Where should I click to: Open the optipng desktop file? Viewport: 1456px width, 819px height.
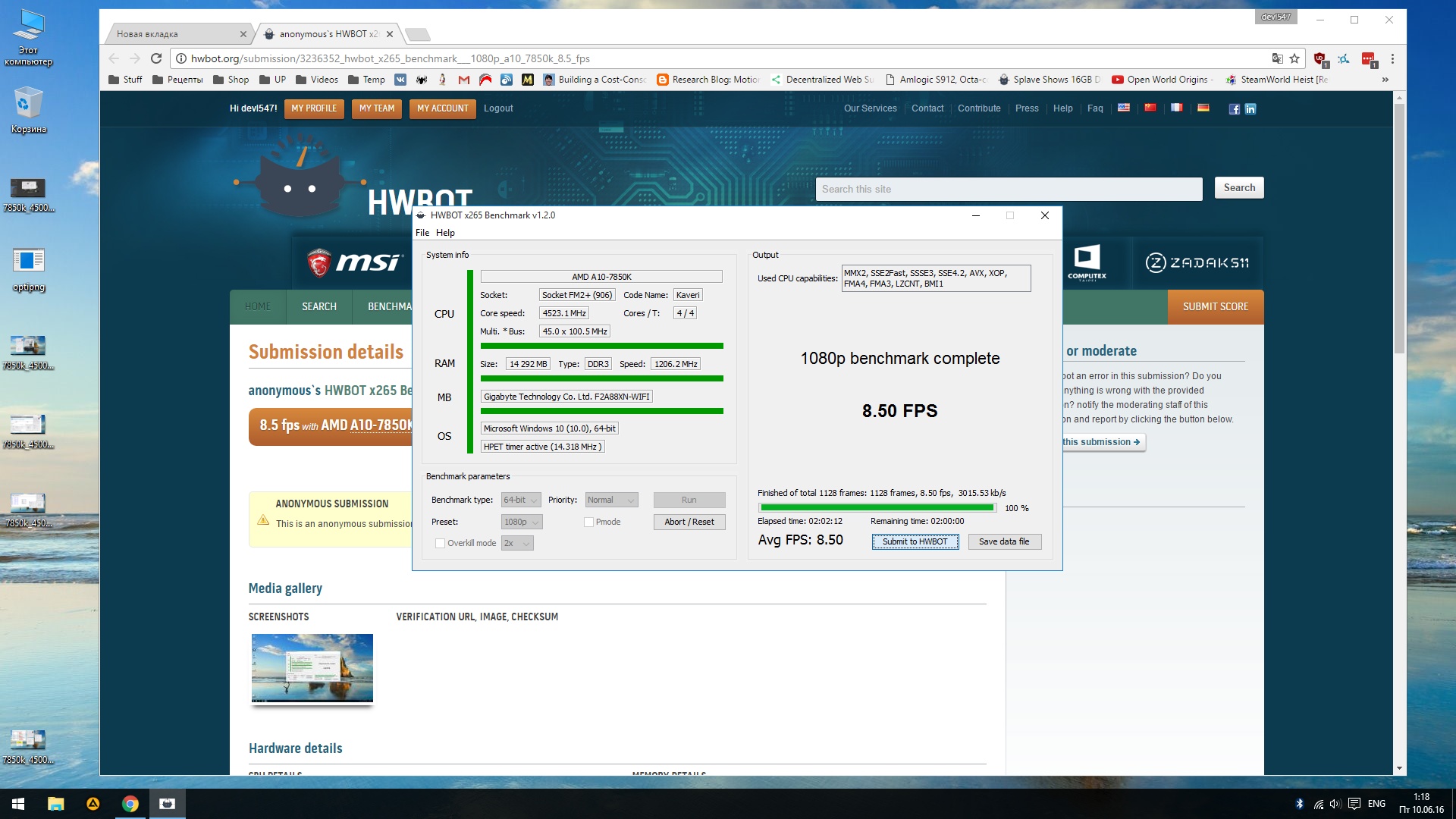point(29,269)
